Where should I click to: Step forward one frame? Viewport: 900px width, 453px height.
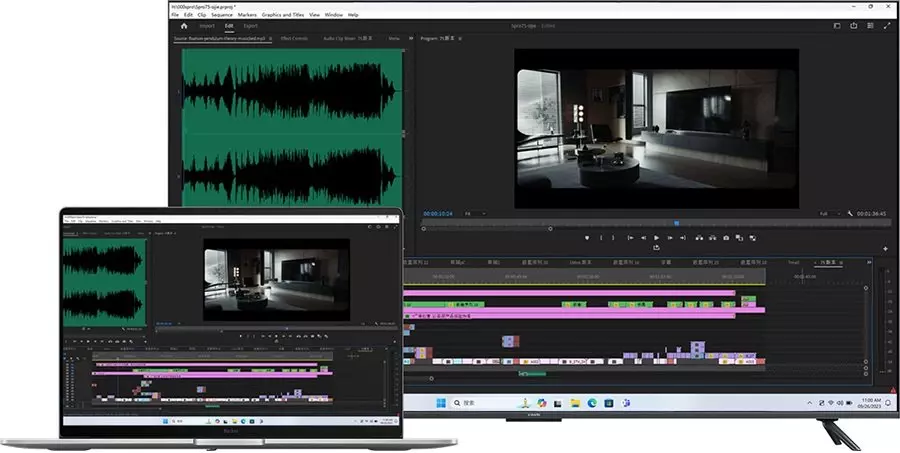coord(670,238)
